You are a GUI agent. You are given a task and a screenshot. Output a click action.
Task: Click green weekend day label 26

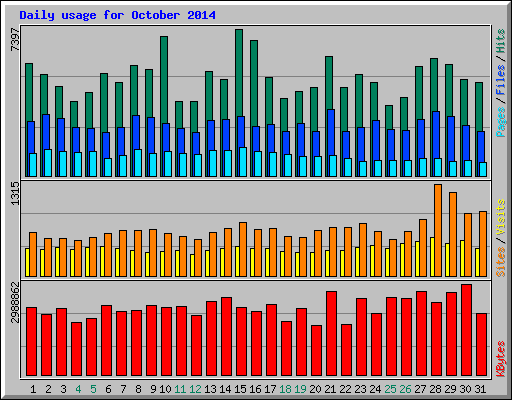405,389
